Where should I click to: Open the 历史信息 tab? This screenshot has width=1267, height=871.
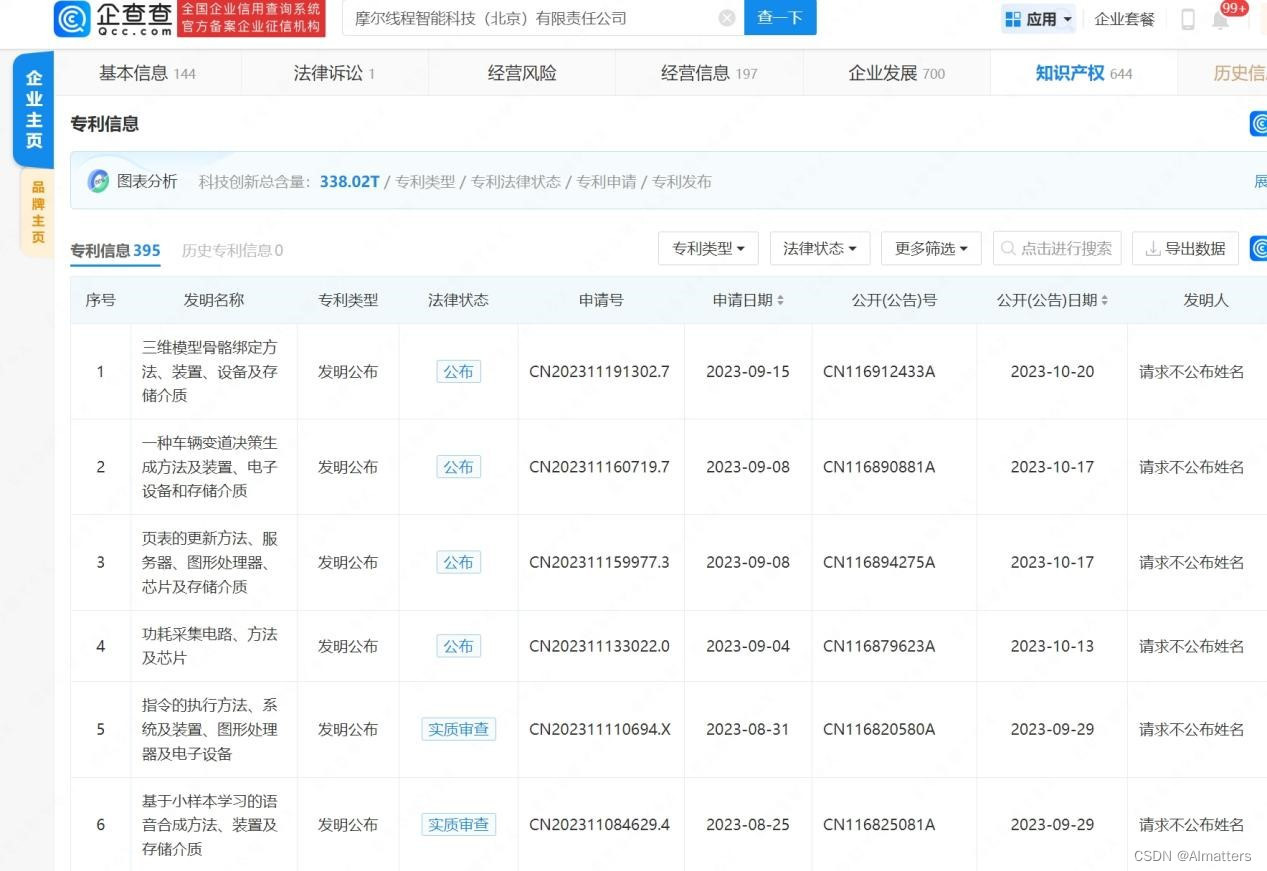pyautogui.click(x=1238, y=73)
